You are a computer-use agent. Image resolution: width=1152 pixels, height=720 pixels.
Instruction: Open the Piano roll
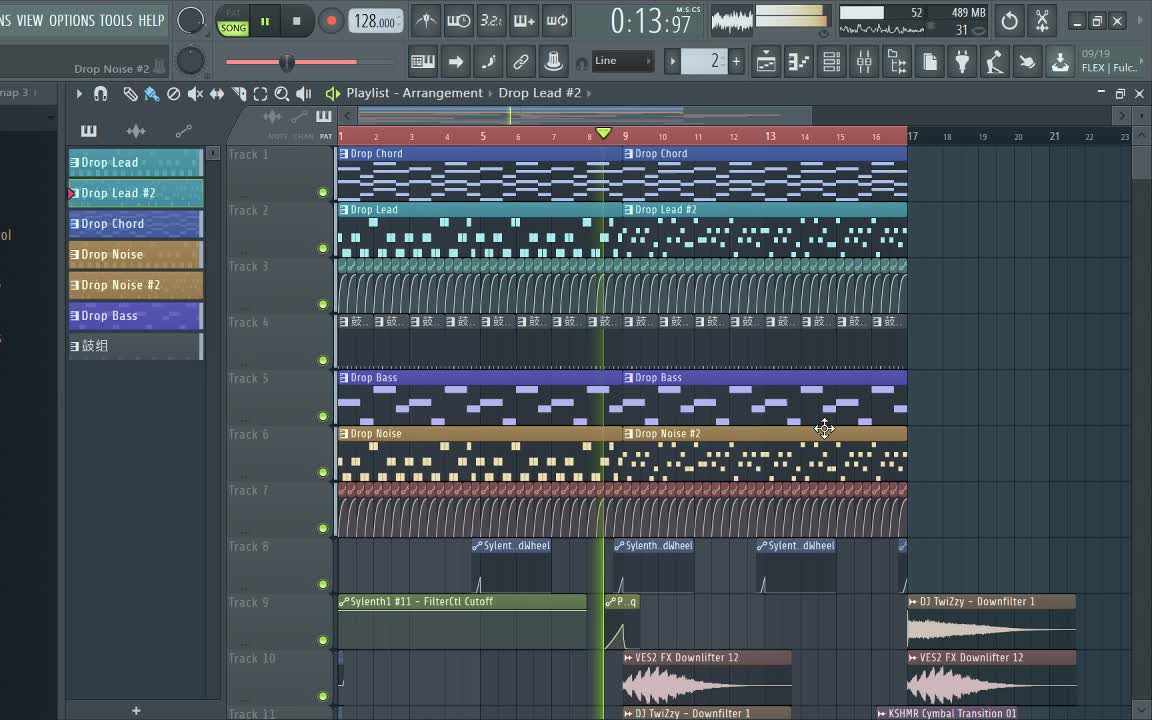pyautogui.click(x=798, y=61)
